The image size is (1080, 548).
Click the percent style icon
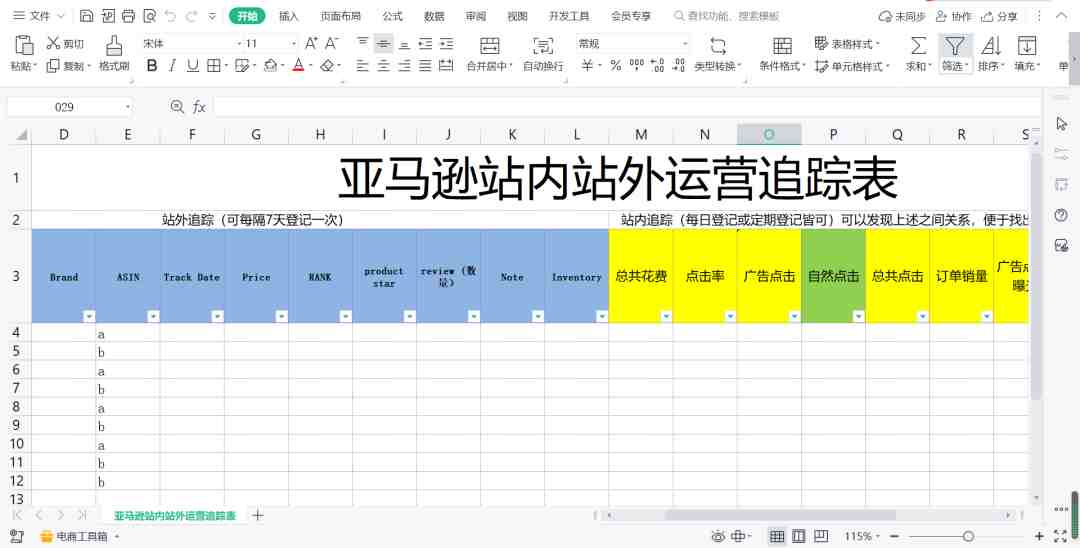[x=616, y=65]
